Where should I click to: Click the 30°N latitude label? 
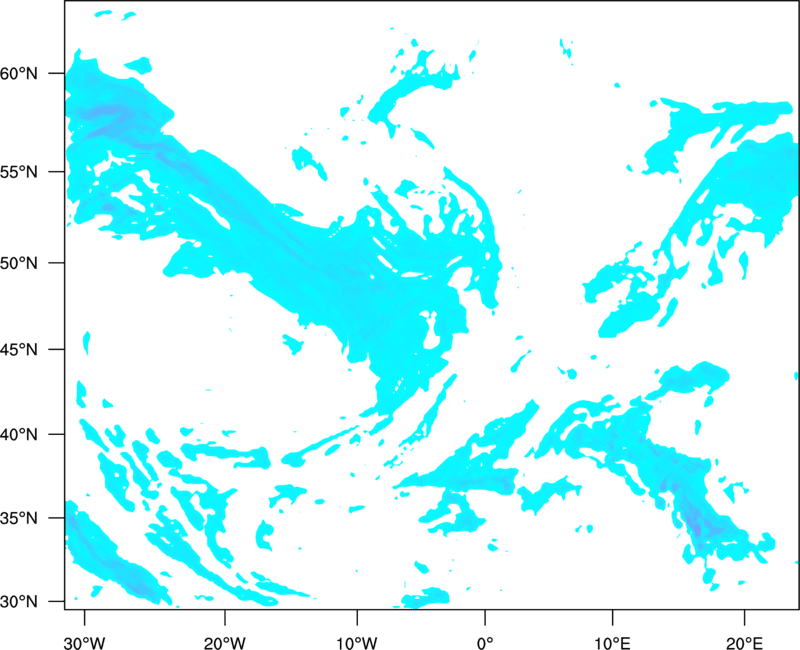point(19,602)
